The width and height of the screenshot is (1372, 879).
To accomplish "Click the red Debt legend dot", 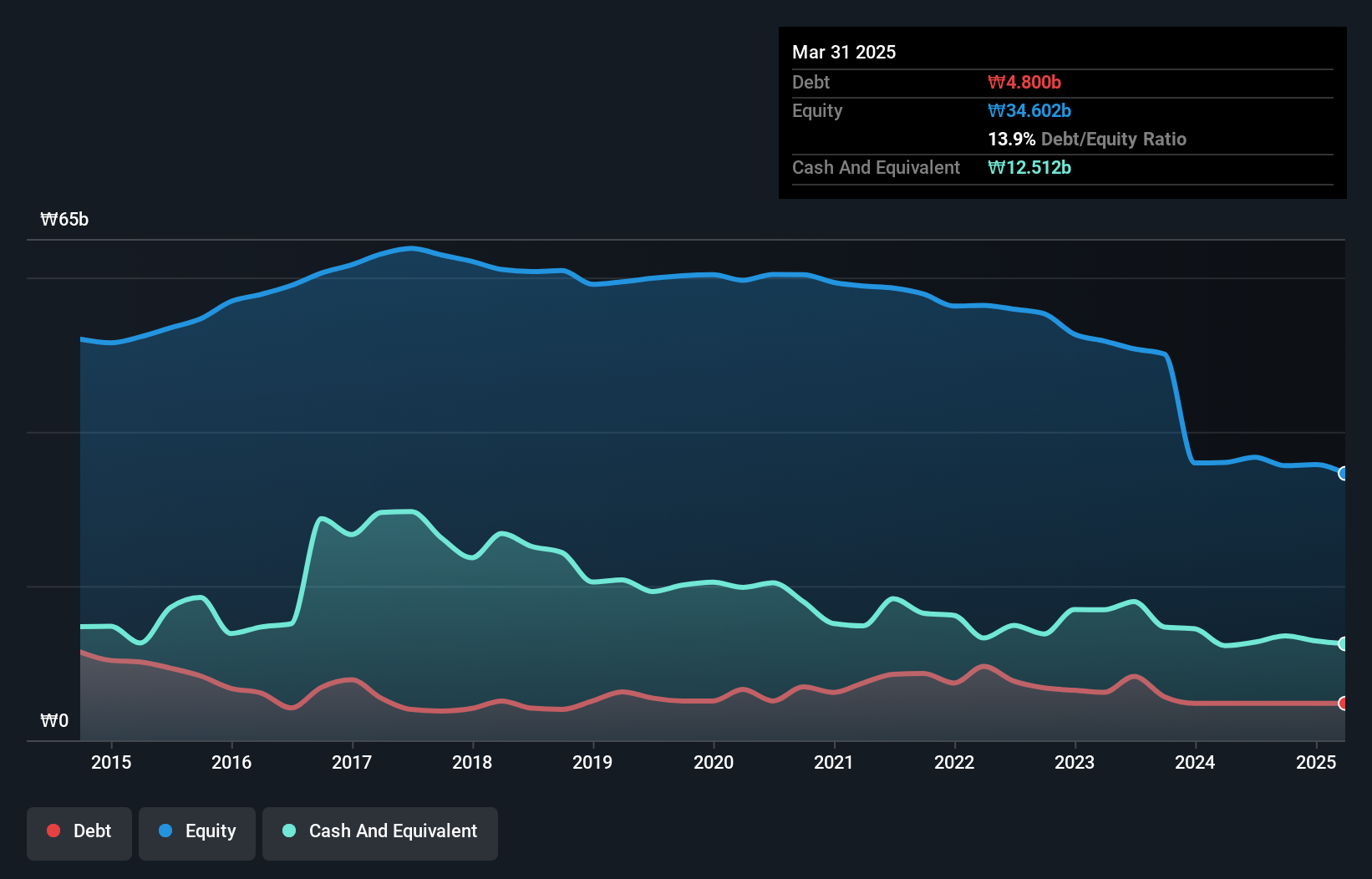I will pyautogui.click(x=52, y=831).
